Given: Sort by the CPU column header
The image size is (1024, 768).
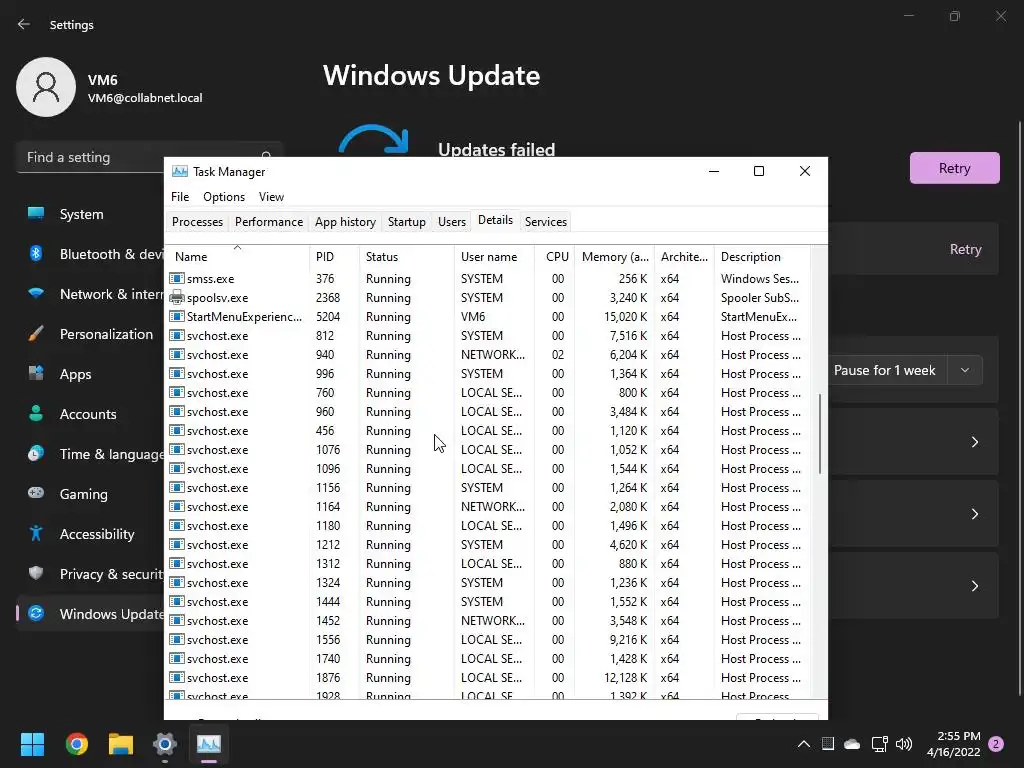Looking at the screenshot, I should click(554, 256).
